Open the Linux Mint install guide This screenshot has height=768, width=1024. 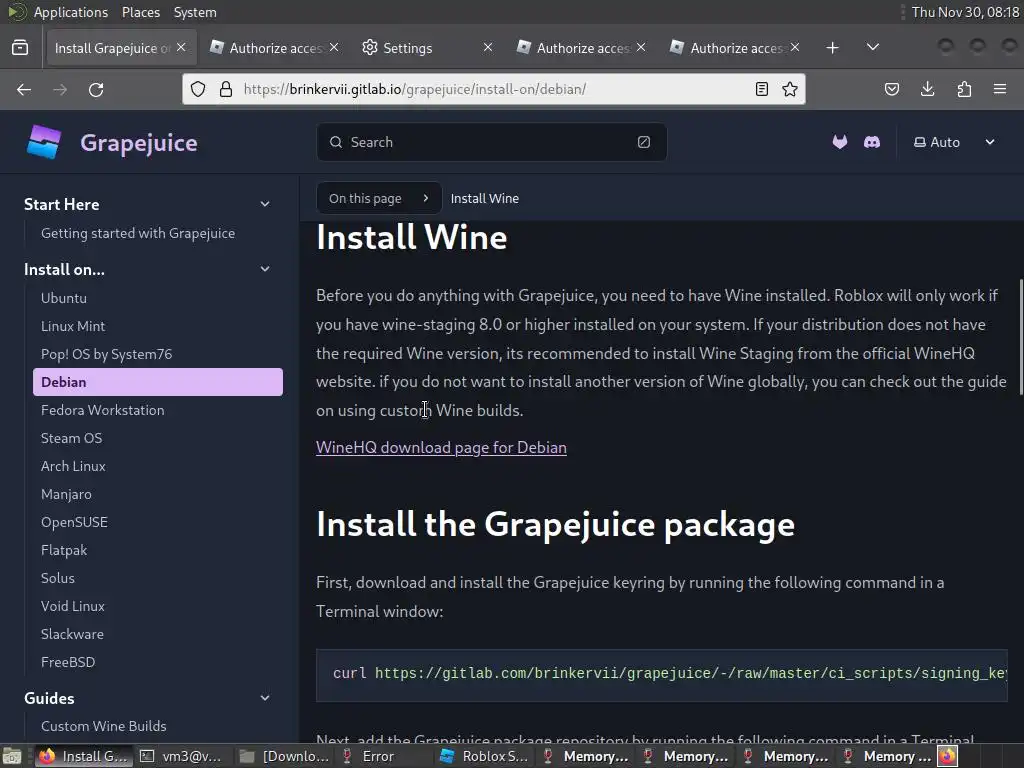pos(72,326)
